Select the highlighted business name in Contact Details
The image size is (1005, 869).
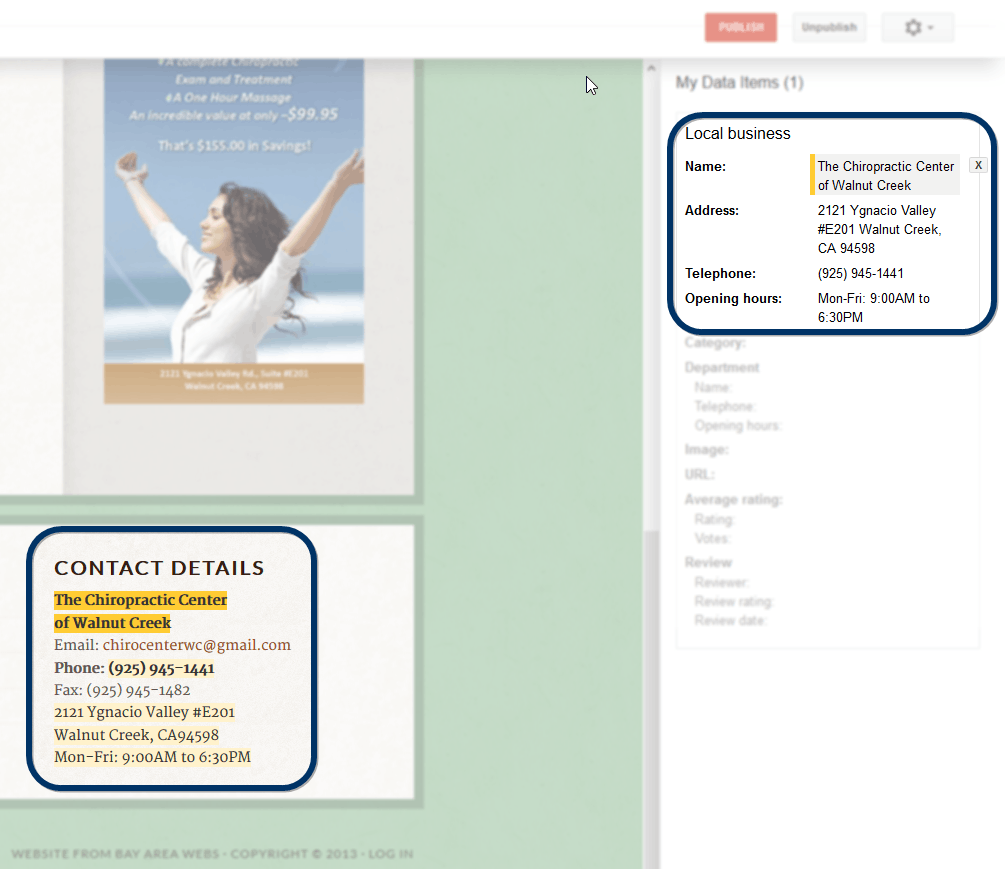pyautogui.click(x=140, y=611)
